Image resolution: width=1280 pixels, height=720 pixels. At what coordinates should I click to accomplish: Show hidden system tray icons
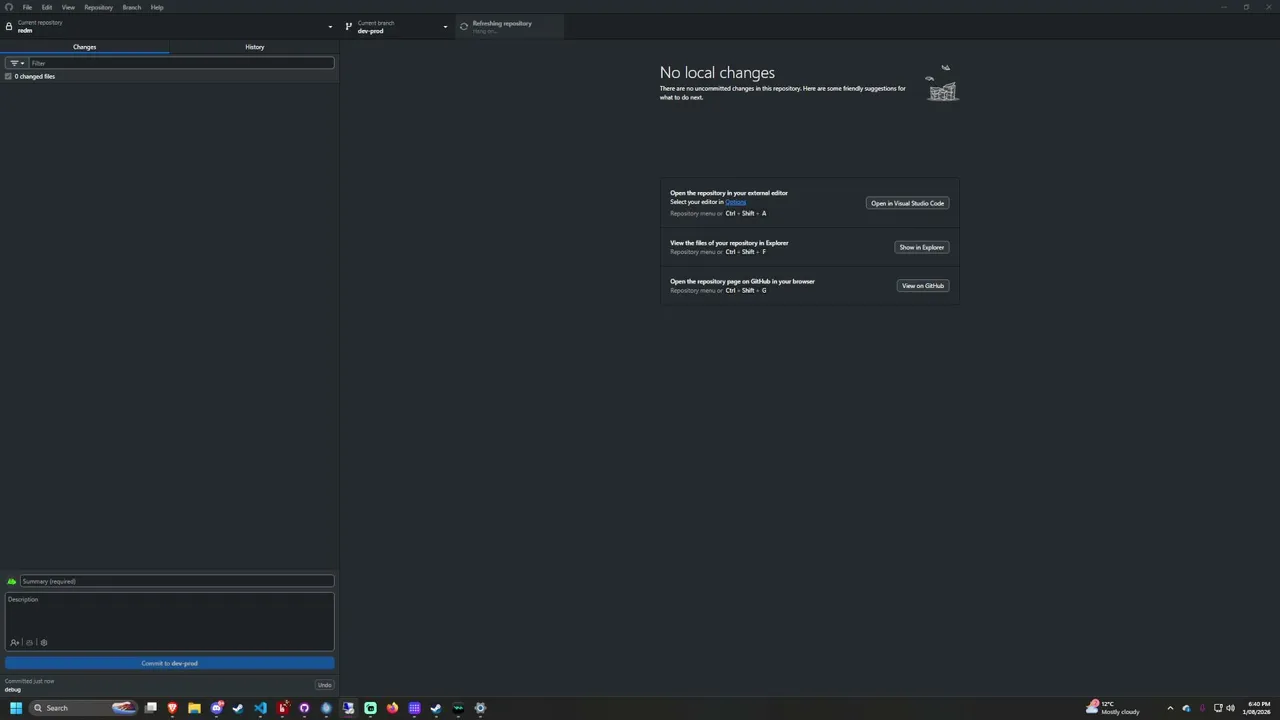click(x=1170, y=708)
